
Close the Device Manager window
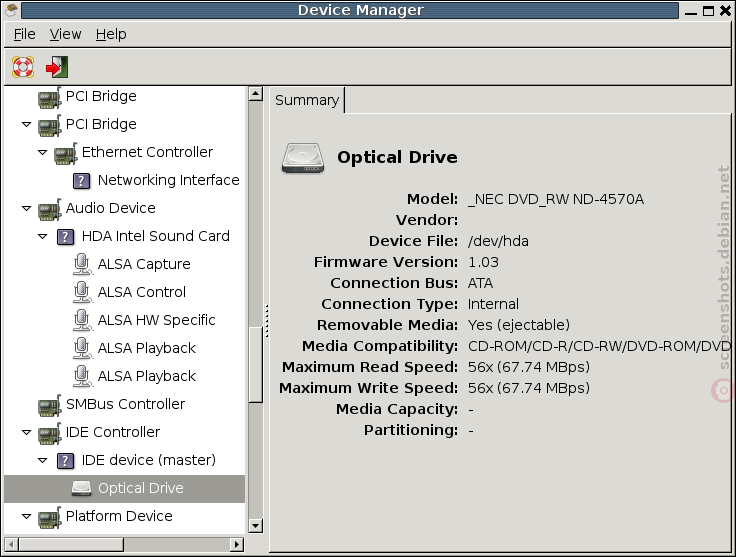click(726, 11)
